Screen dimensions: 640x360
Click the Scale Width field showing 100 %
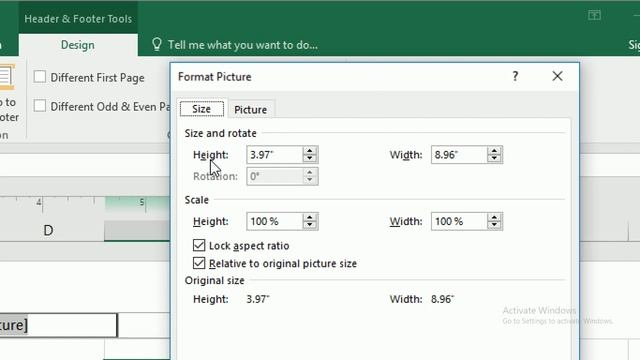tap(459, 221)
